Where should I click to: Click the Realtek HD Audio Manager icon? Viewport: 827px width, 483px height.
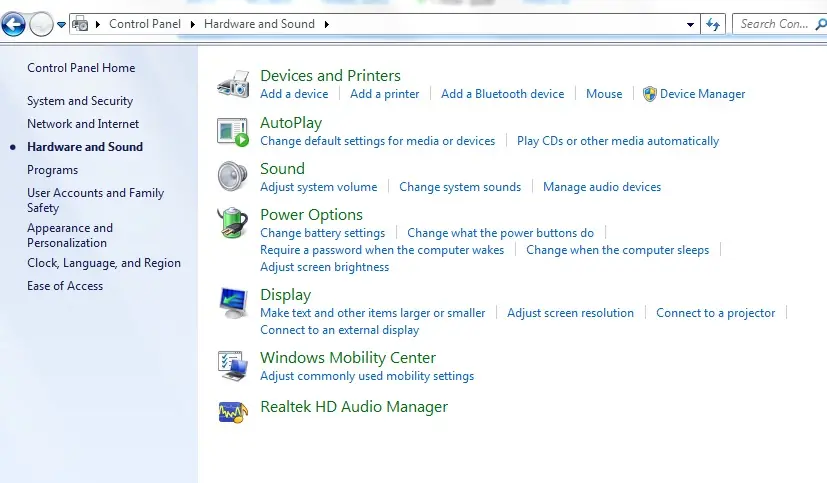point(233,412)
